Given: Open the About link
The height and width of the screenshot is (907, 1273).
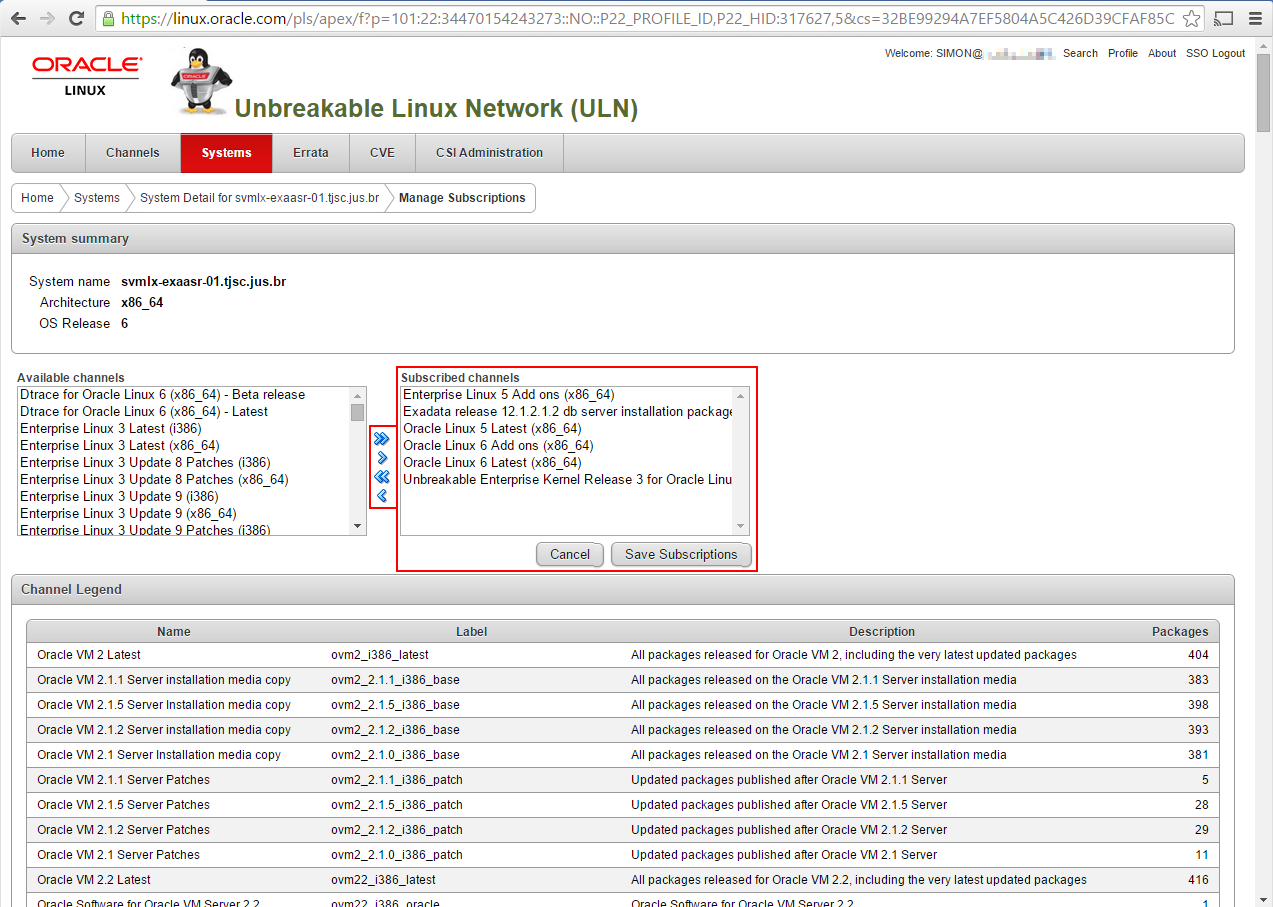Looking at the screenshot, I should (1162, 53).
